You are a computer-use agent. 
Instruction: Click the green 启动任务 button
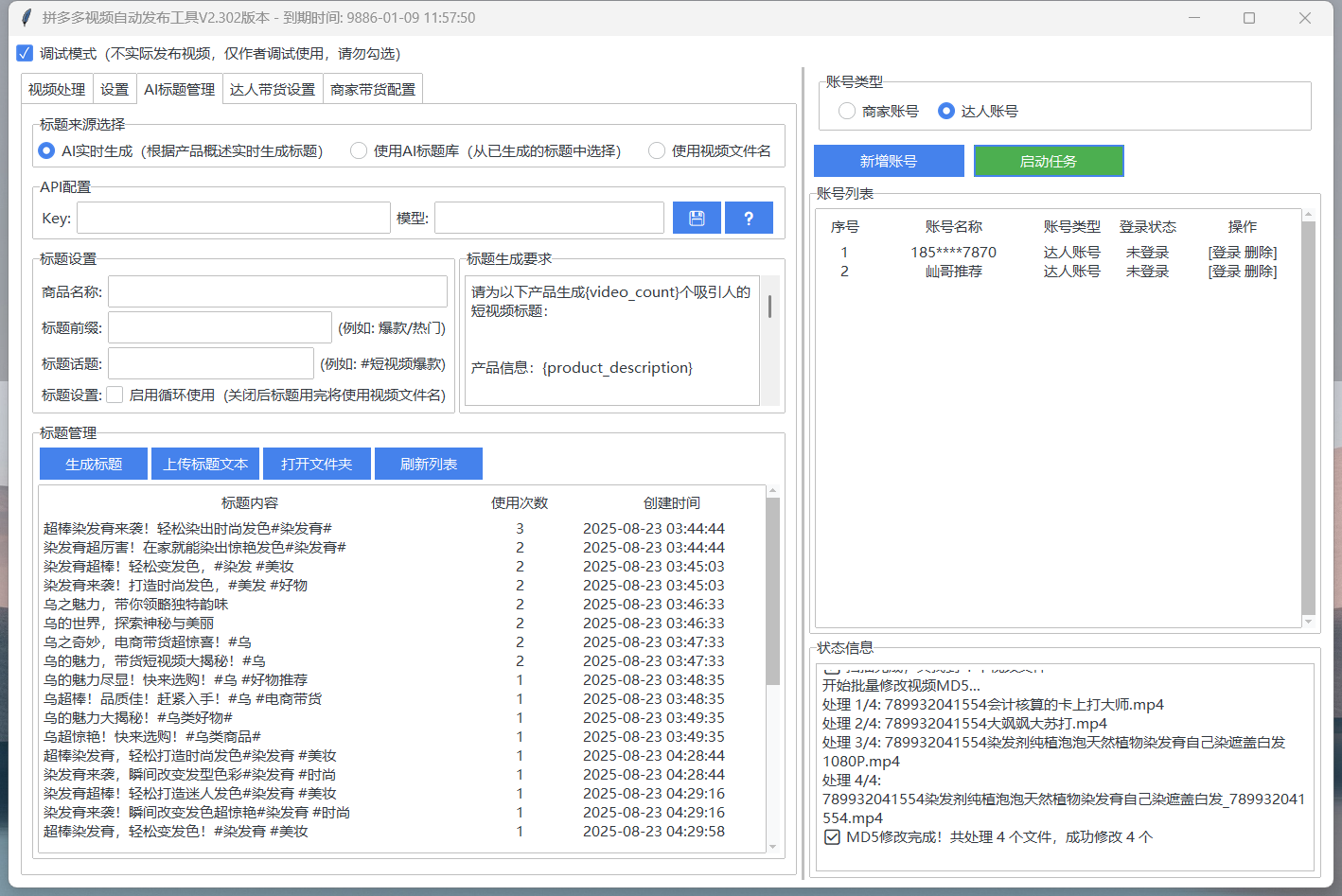(x=1049, y=161)
